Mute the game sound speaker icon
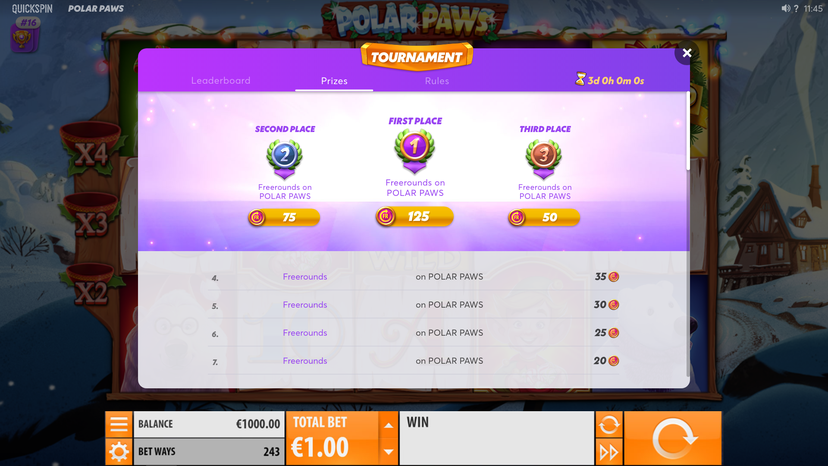This screenshot has width=828, height=466. tap(786, 8)
